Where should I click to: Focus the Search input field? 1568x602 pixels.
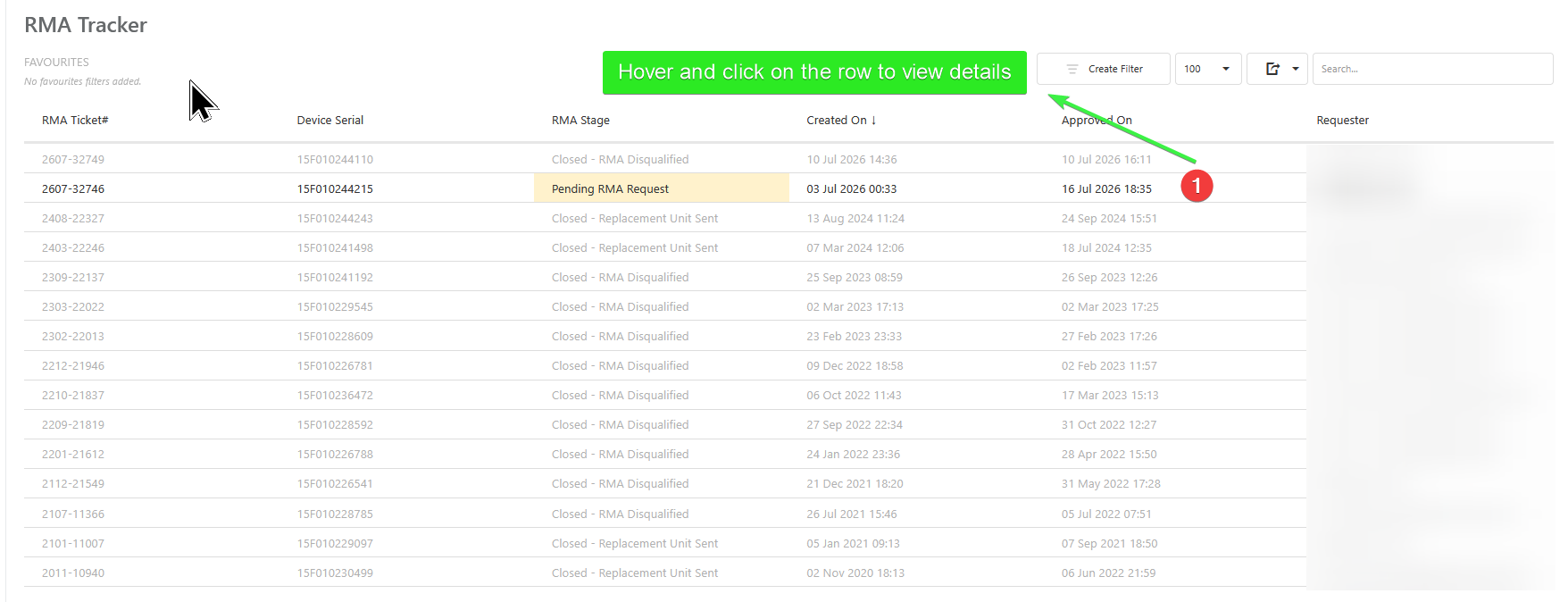(1432, 69)
